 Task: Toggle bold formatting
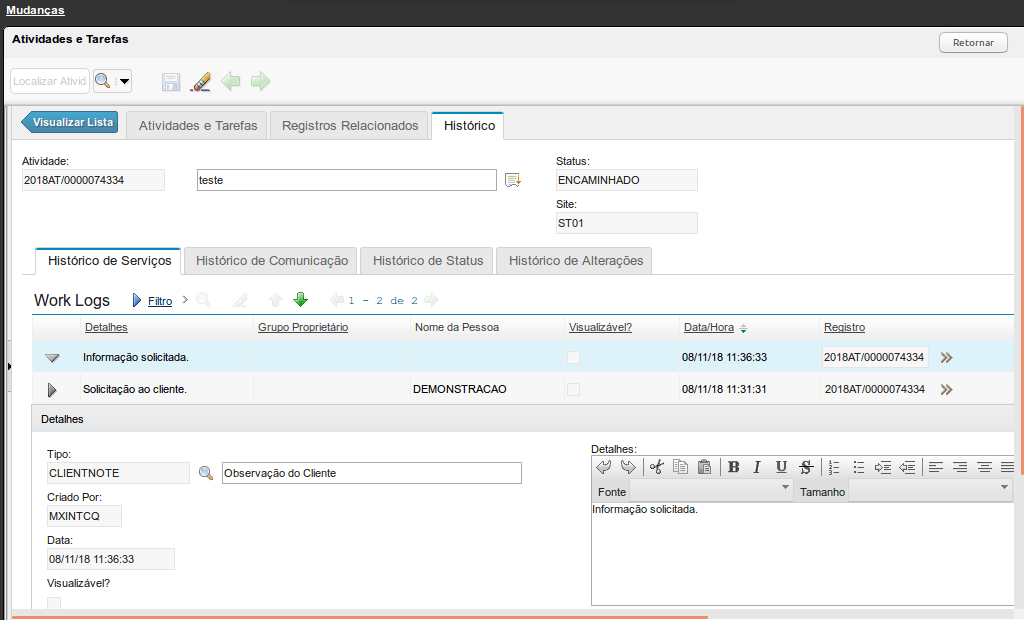[x=733, y=467]
